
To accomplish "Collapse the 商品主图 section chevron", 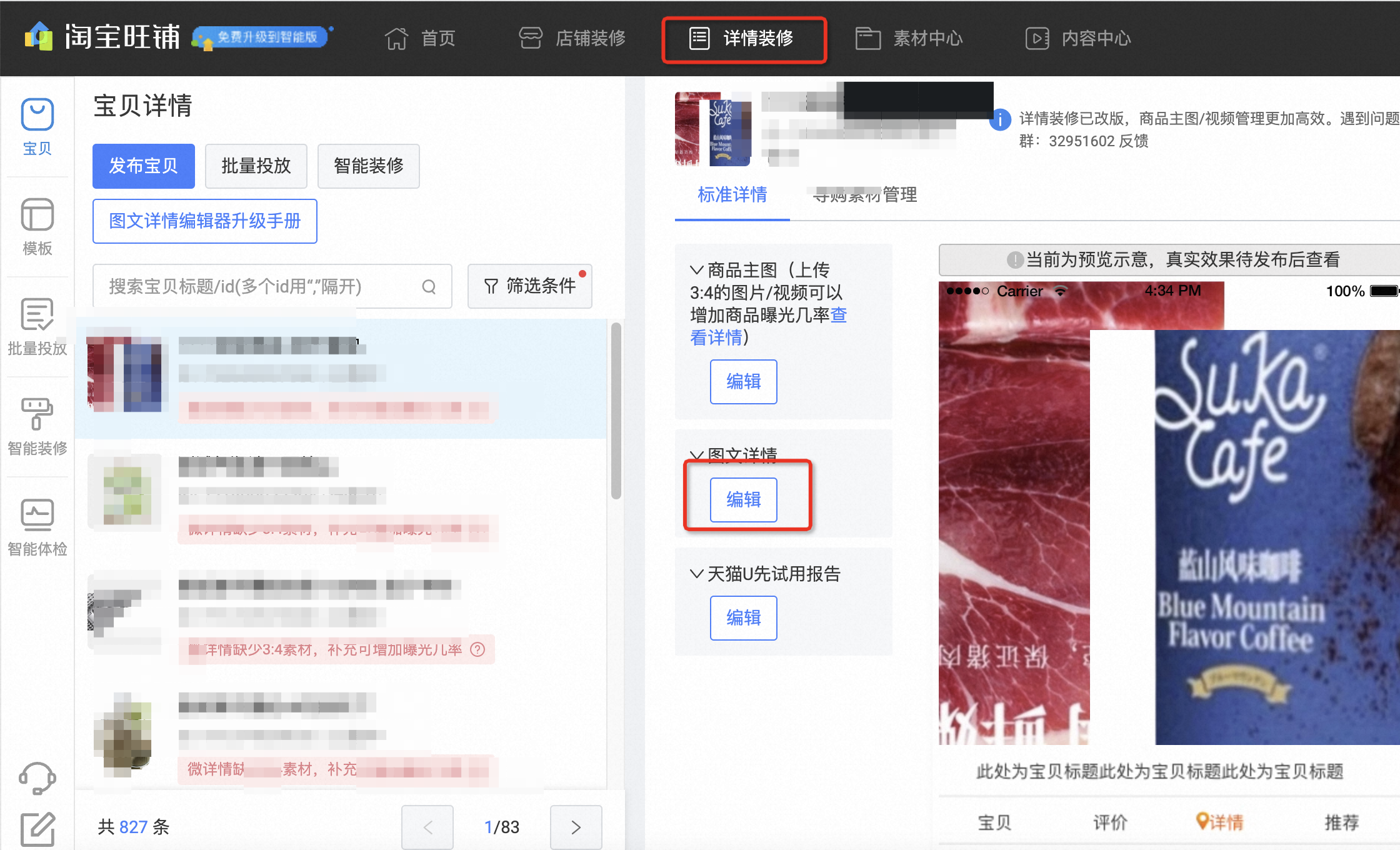I will click(696, 270).
